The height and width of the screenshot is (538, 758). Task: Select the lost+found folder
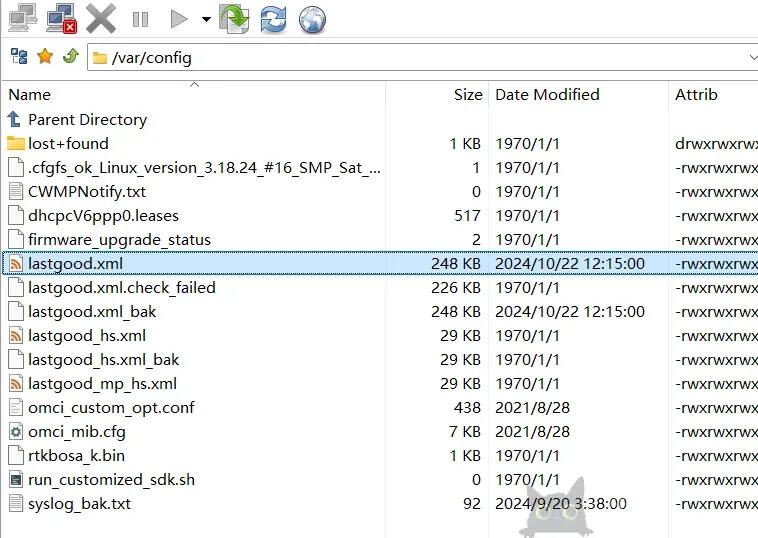pos(68,144)
